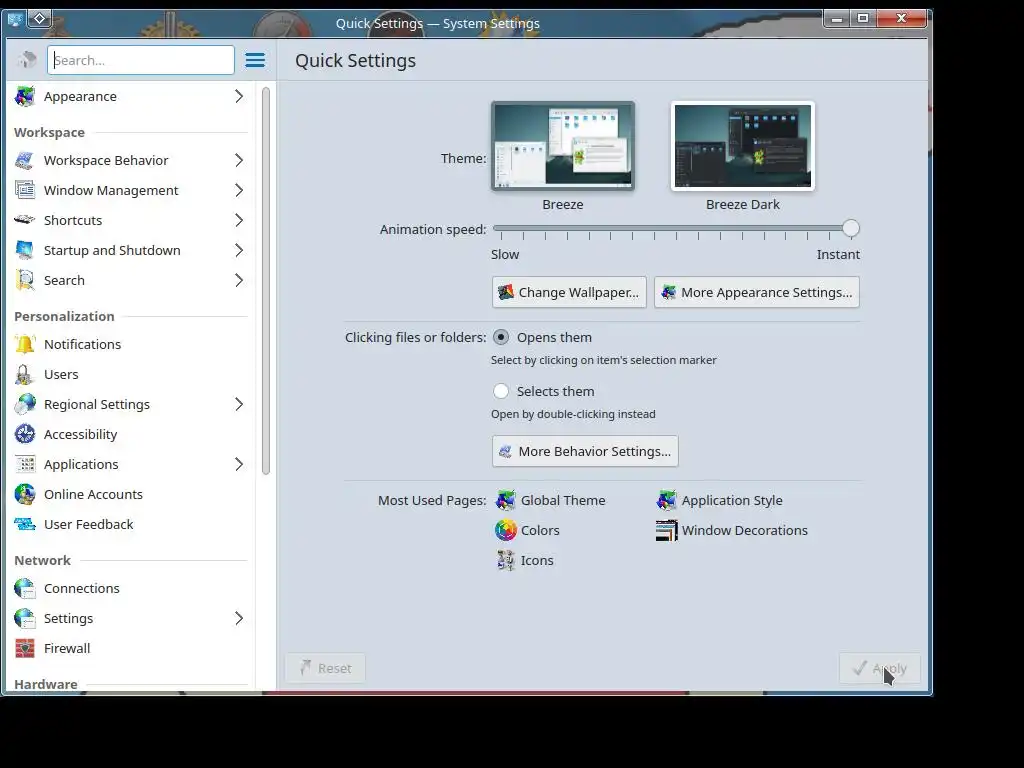Open the Accessibility entry

131,434
